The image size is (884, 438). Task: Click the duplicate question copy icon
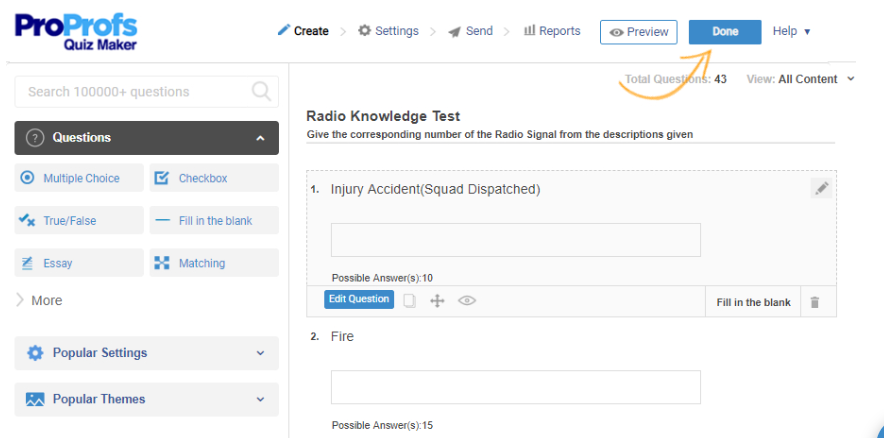(409, 300)
